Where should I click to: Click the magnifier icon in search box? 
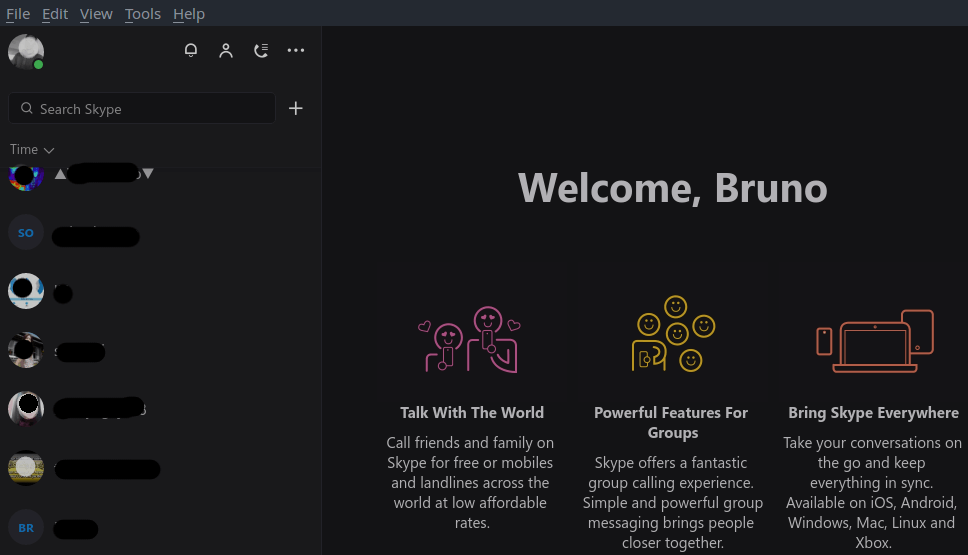pyautogui.click(x=27, y=109)
